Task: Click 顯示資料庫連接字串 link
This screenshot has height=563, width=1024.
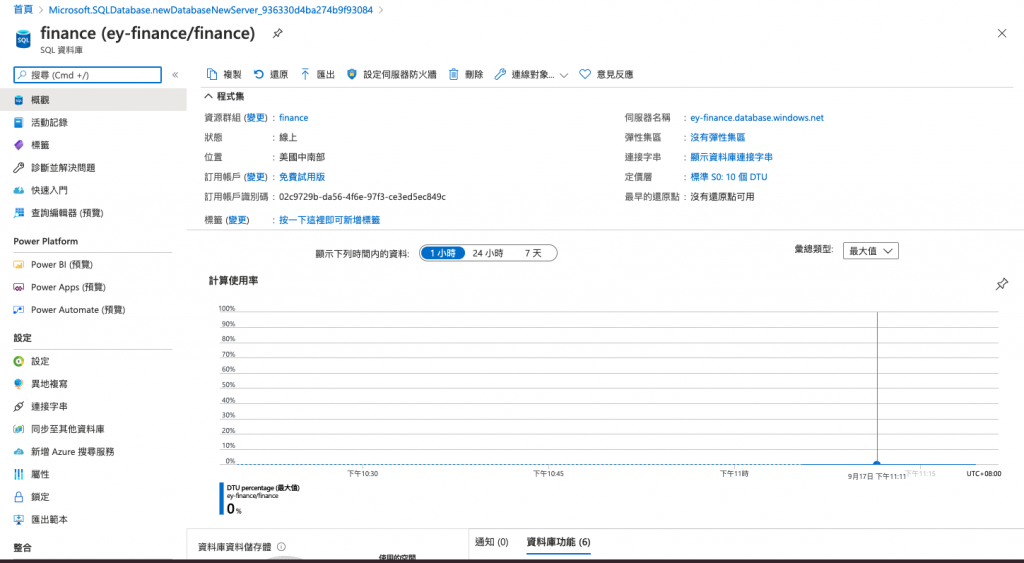Action: 731,157
